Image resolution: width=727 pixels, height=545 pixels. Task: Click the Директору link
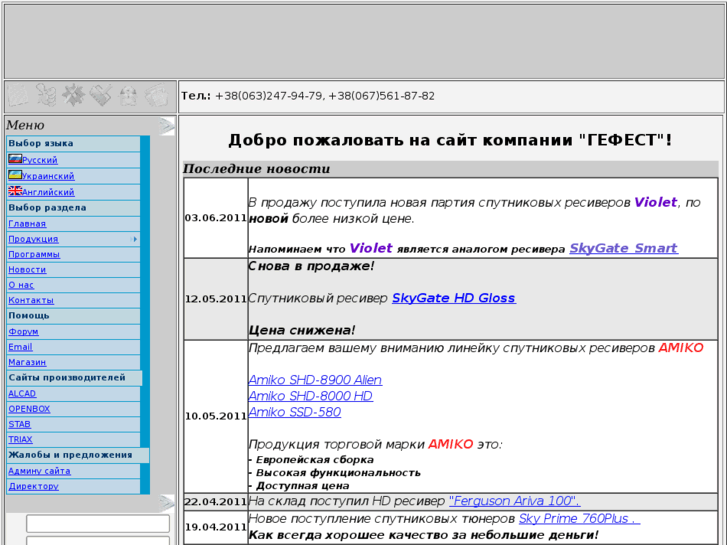33,486
